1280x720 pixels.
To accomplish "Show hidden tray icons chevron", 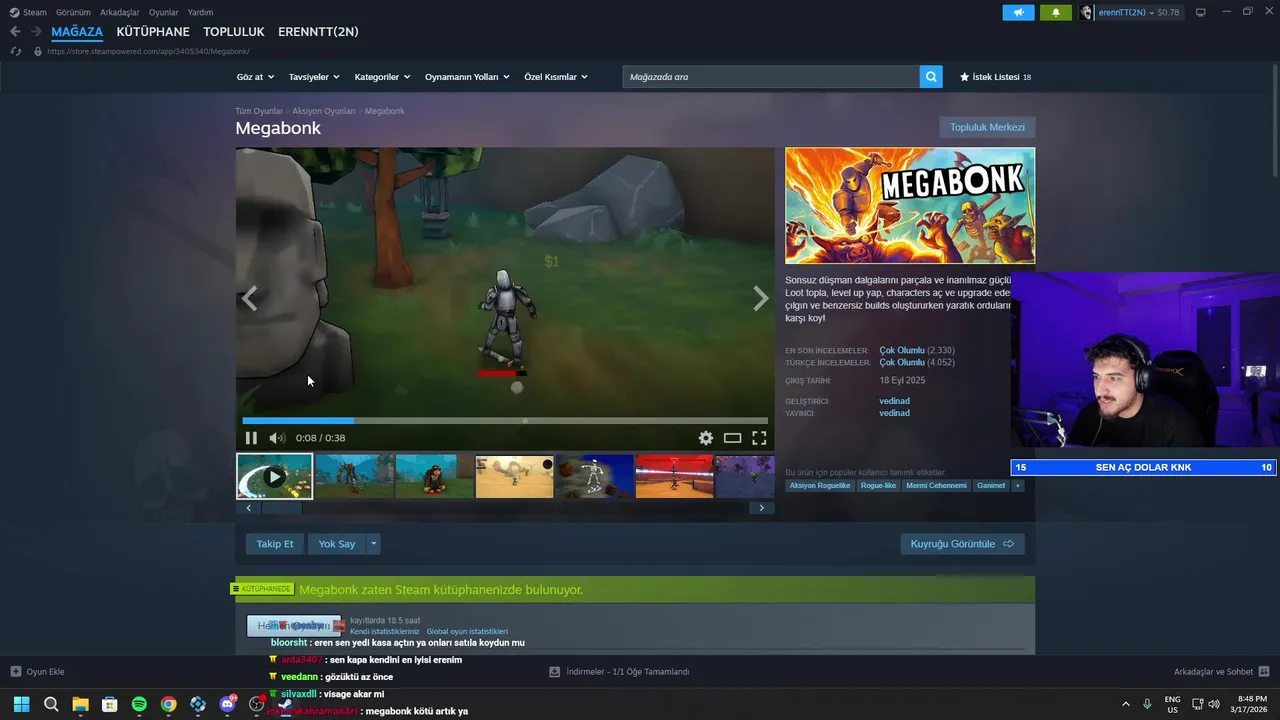I will pos(1126,704).
